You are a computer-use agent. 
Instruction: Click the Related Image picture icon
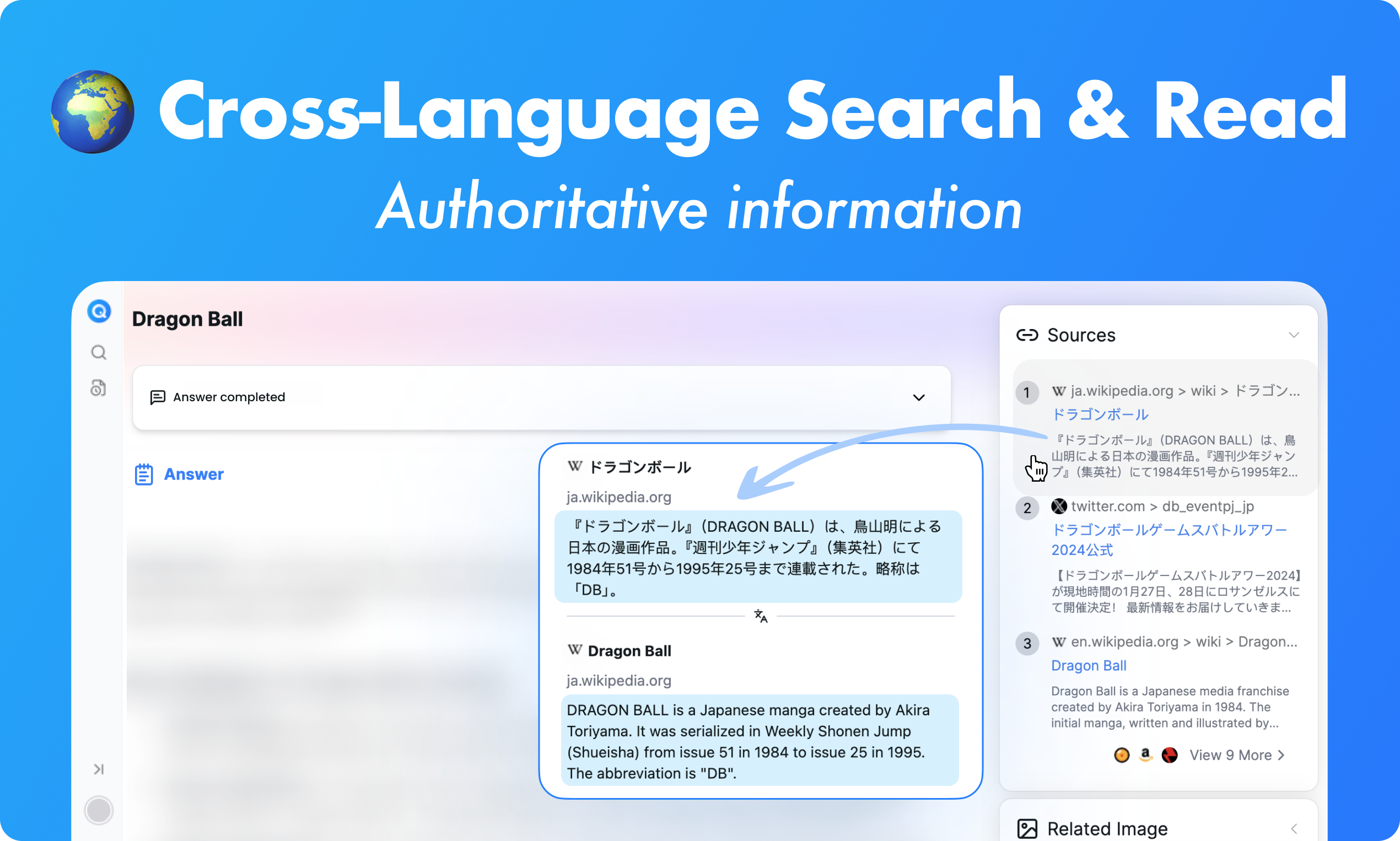1027,828
